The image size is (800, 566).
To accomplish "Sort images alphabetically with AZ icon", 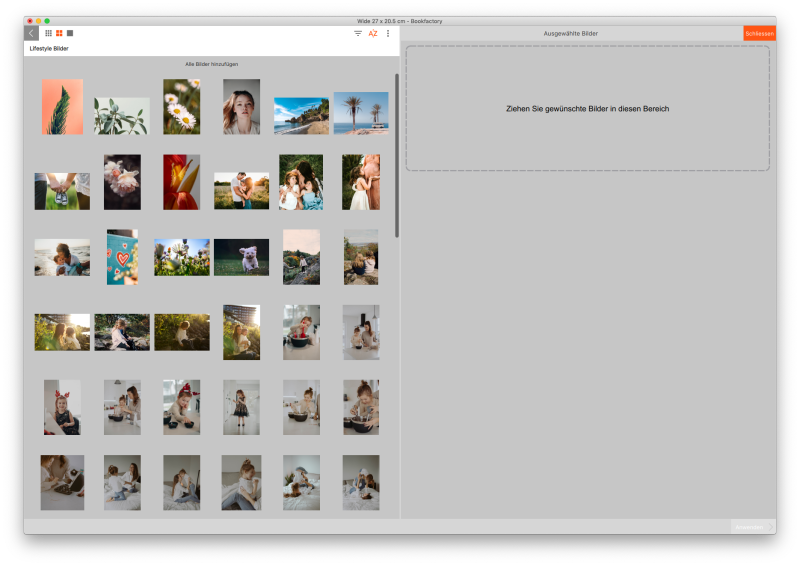I will pyautogui.click(x=373, y=33).
